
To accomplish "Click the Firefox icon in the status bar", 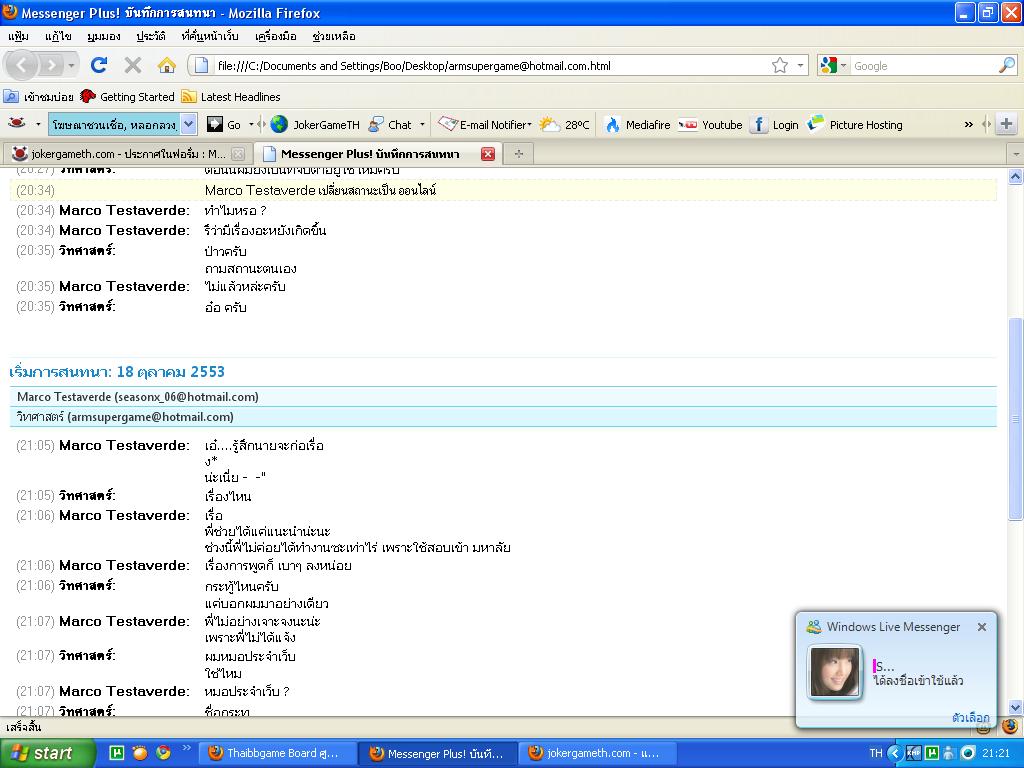I will coord(1010,726).
